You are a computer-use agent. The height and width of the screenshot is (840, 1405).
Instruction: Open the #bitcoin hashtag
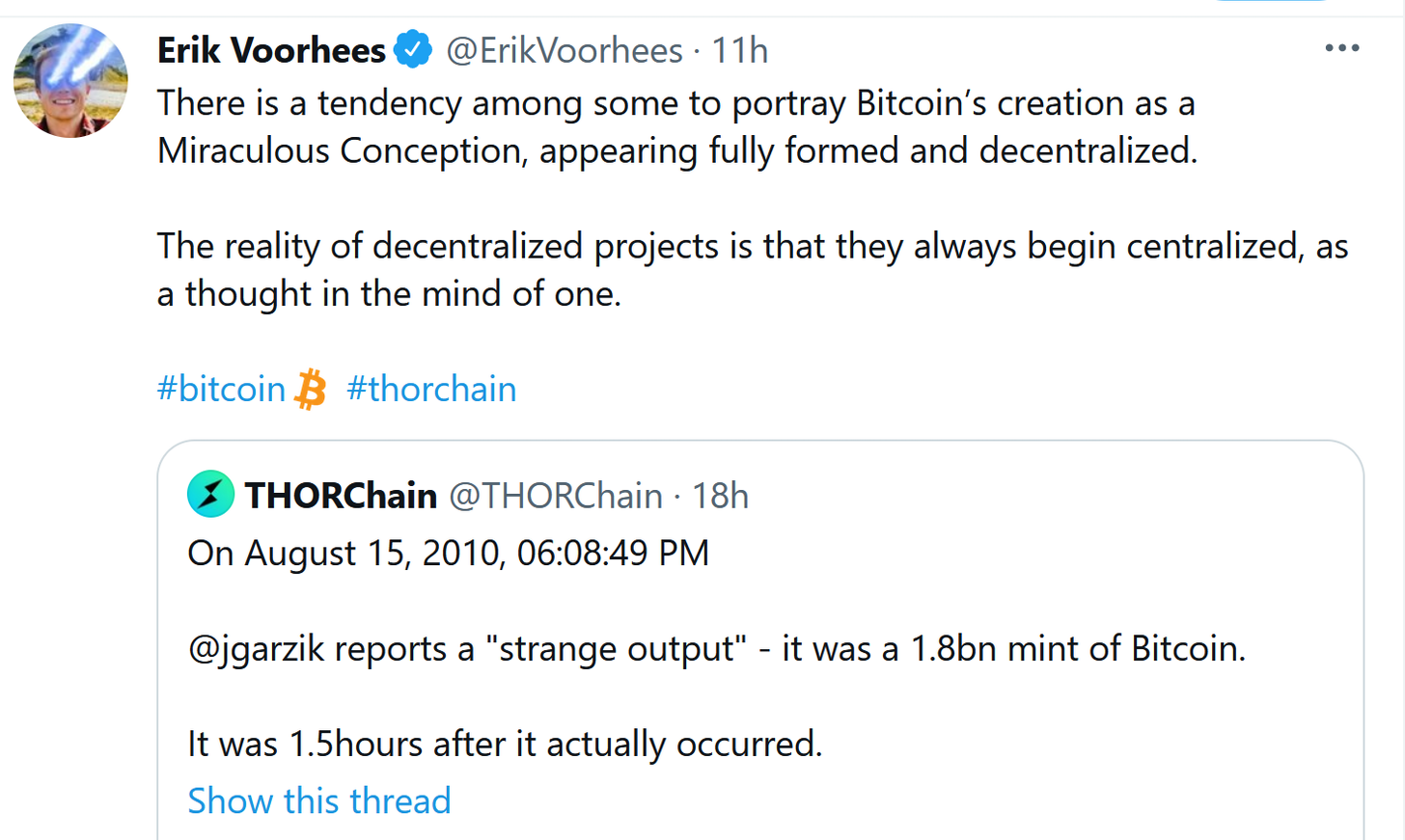click(221, 390)
